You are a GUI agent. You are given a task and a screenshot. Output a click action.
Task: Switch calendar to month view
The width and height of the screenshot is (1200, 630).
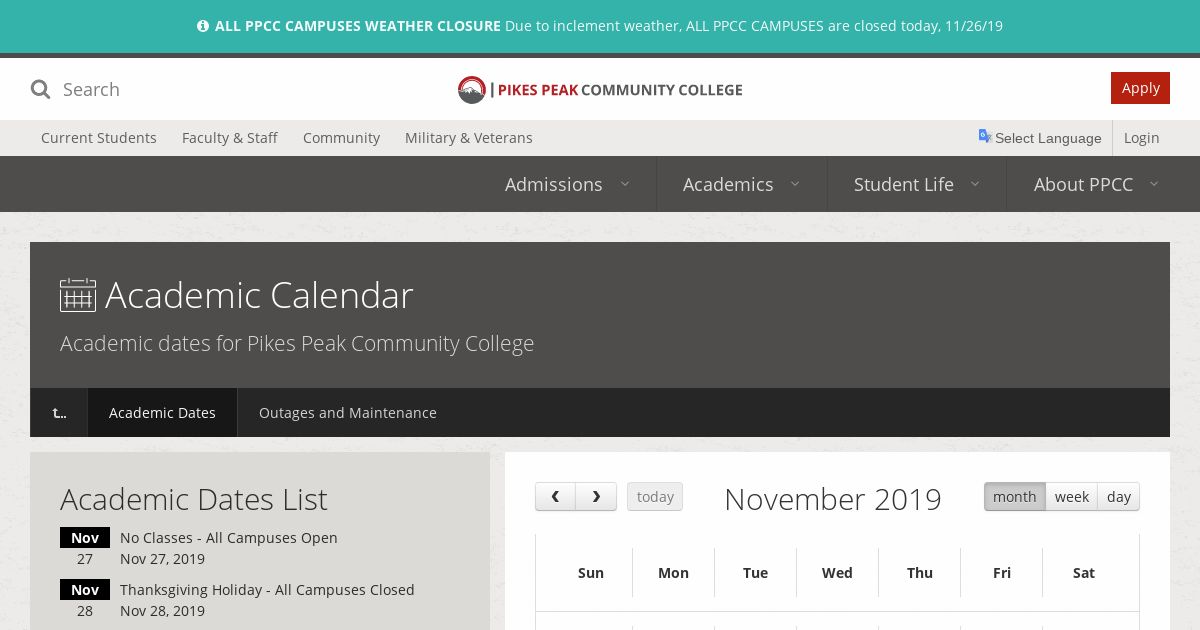point(1014,497)
